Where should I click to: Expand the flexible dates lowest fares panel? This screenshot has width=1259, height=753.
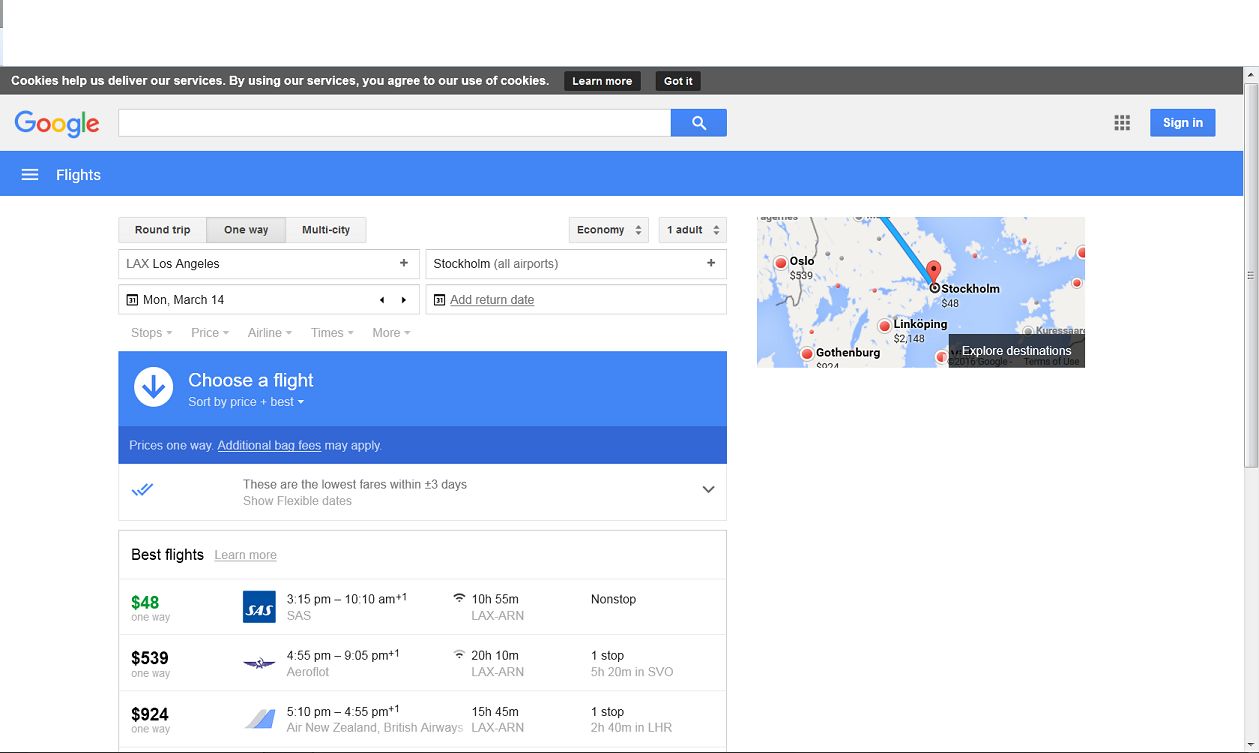[708, 490]
